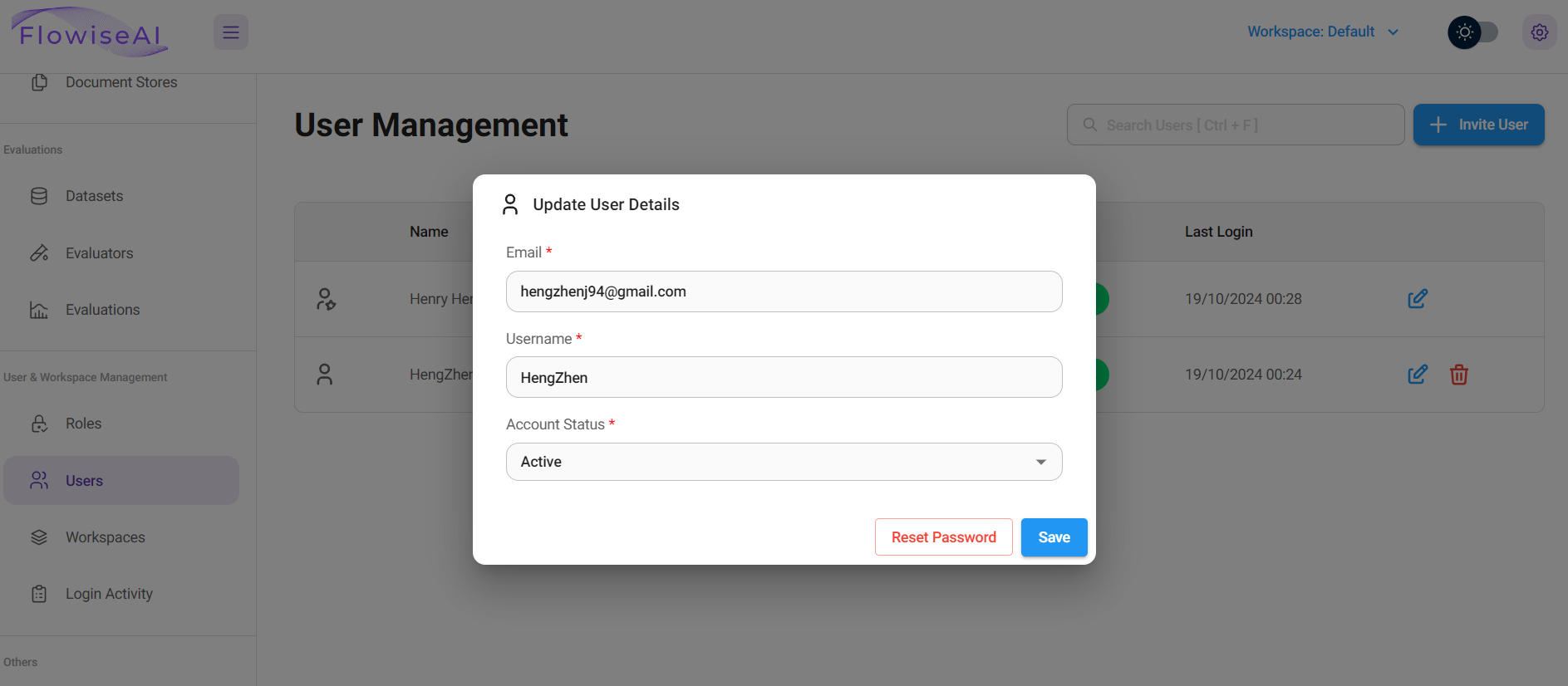Click the Invite User button
1568x686 pixels.
click(x=1478, y=125)
